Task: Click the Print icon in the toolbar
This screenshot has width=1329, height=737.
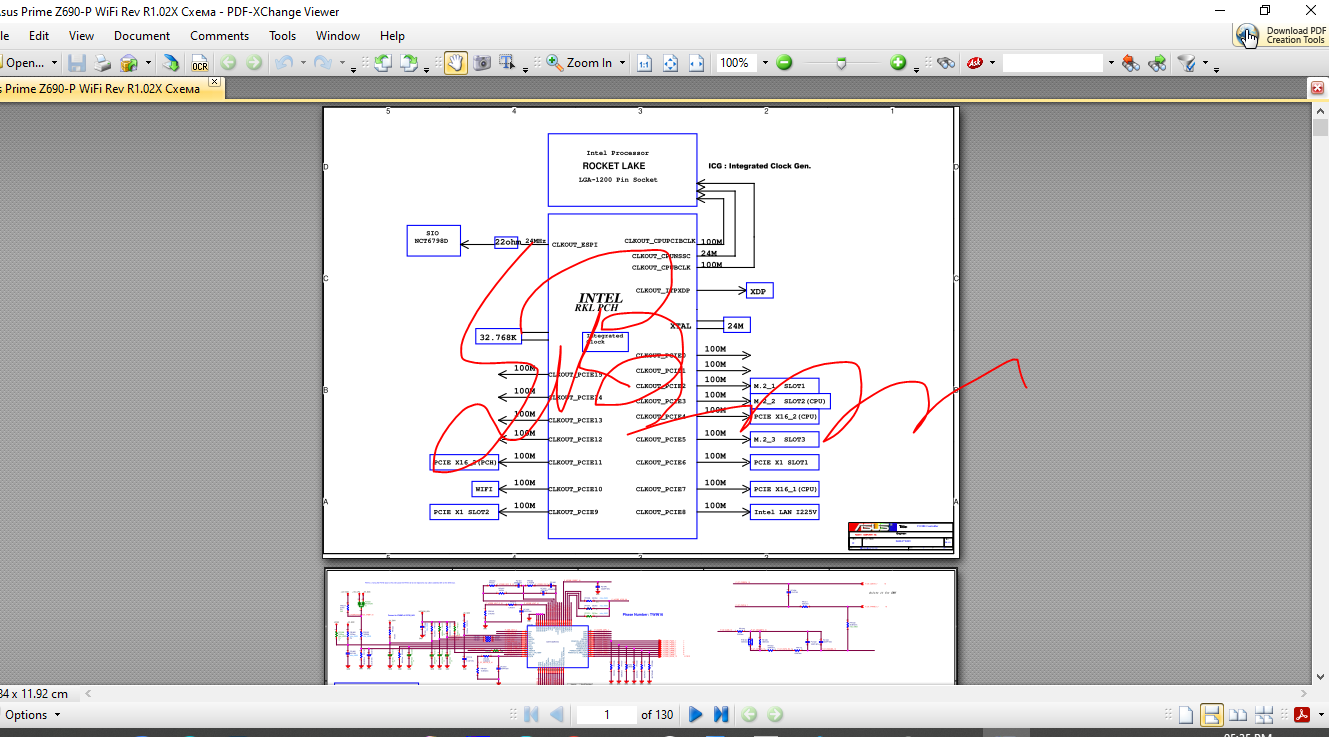Action: click(102, 63)
